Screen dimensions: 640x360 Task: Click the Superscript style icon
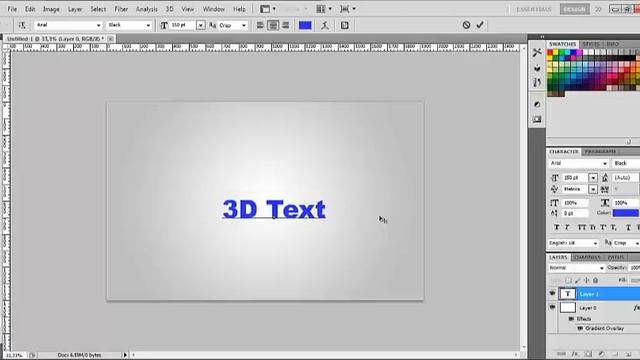603,227
